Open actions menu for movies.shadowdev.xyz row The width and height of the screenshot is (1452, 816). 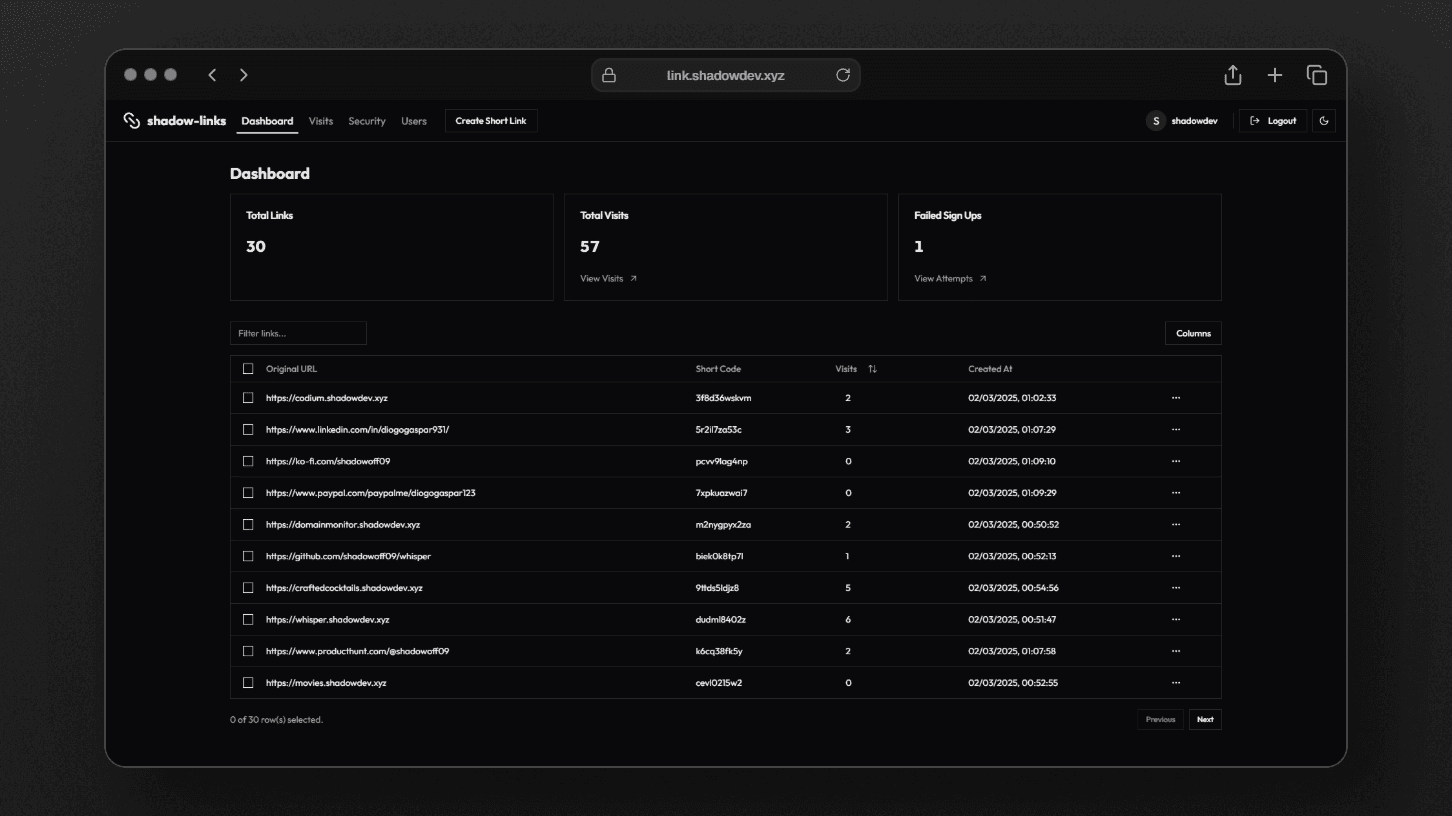click(1175, 683)
